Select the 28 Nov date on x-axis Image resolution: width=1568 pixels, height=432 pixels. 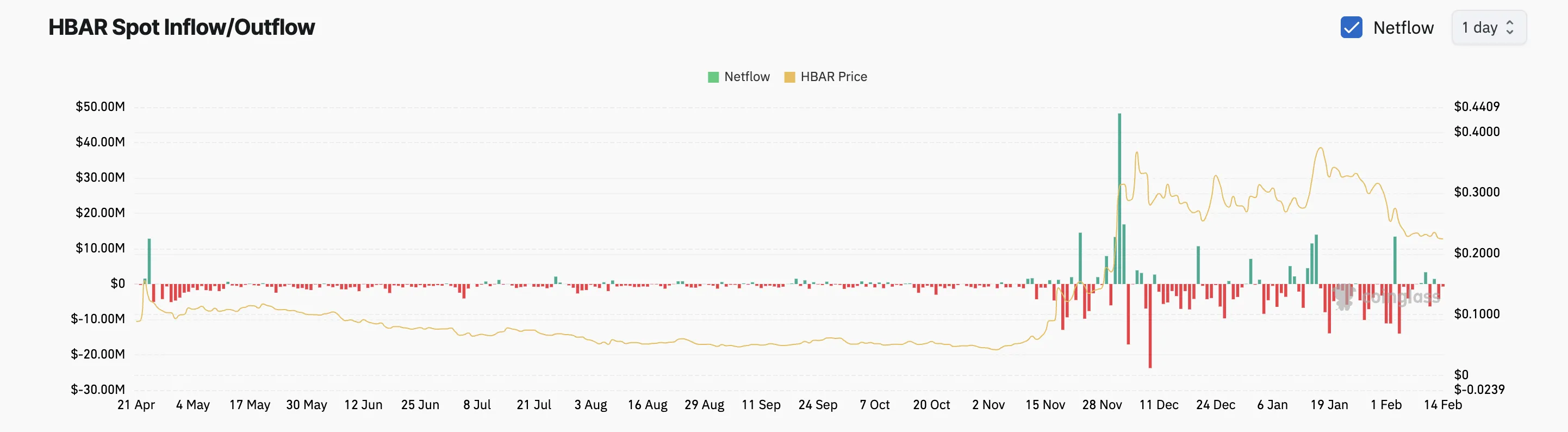coord(1102,405)
